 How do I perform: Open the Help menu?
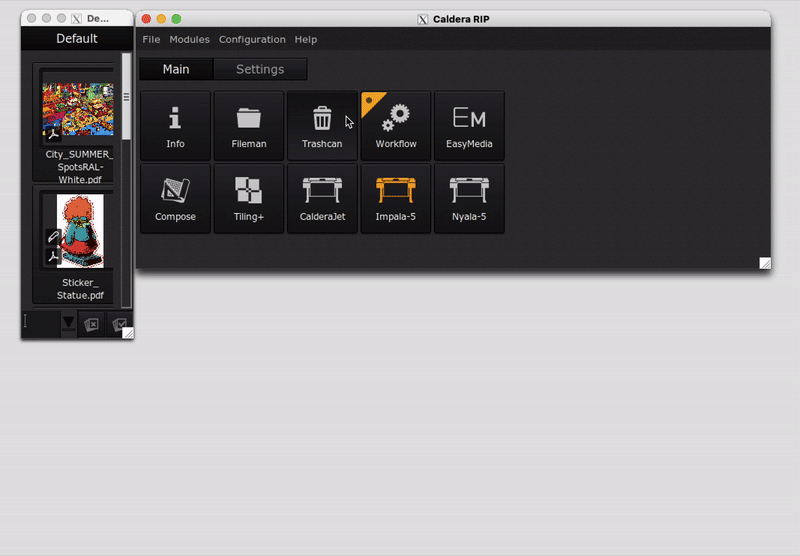pos(306,40)
